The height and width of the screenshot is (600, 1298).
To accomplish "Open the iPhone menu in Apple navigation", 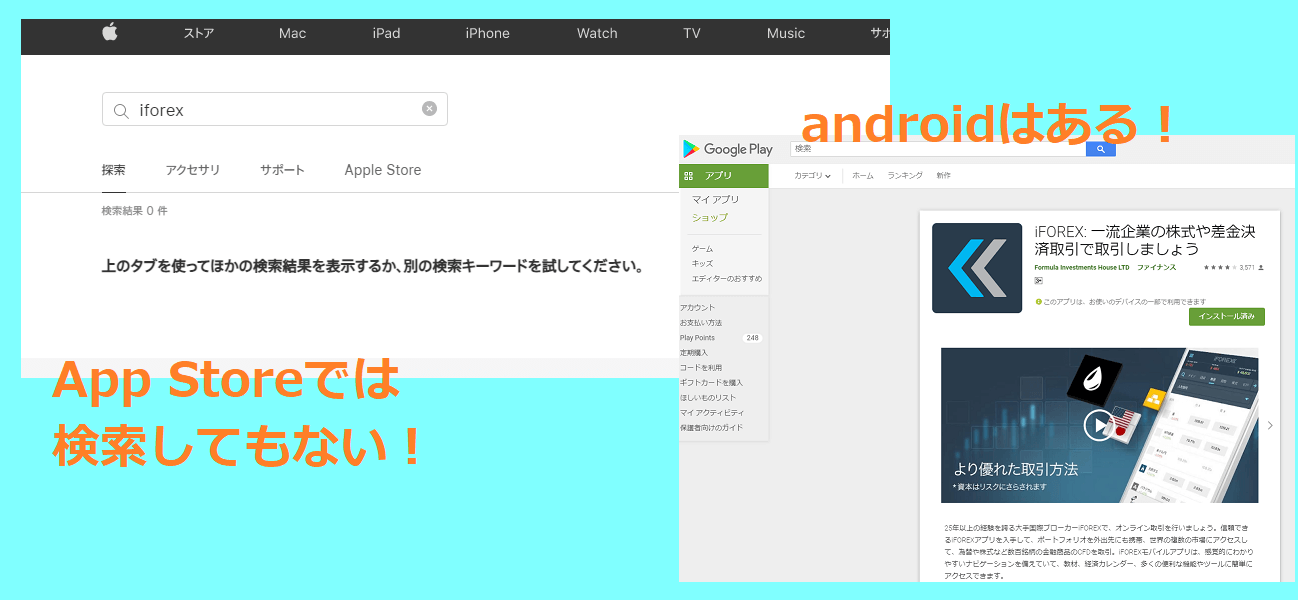I will [487, 33].
